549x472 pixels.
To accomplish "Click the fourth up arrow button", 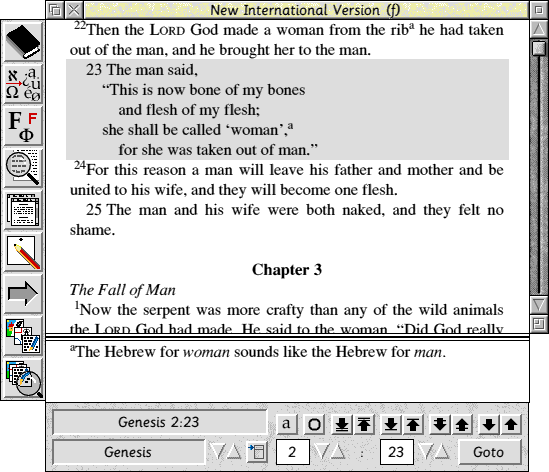I will 413,424.
